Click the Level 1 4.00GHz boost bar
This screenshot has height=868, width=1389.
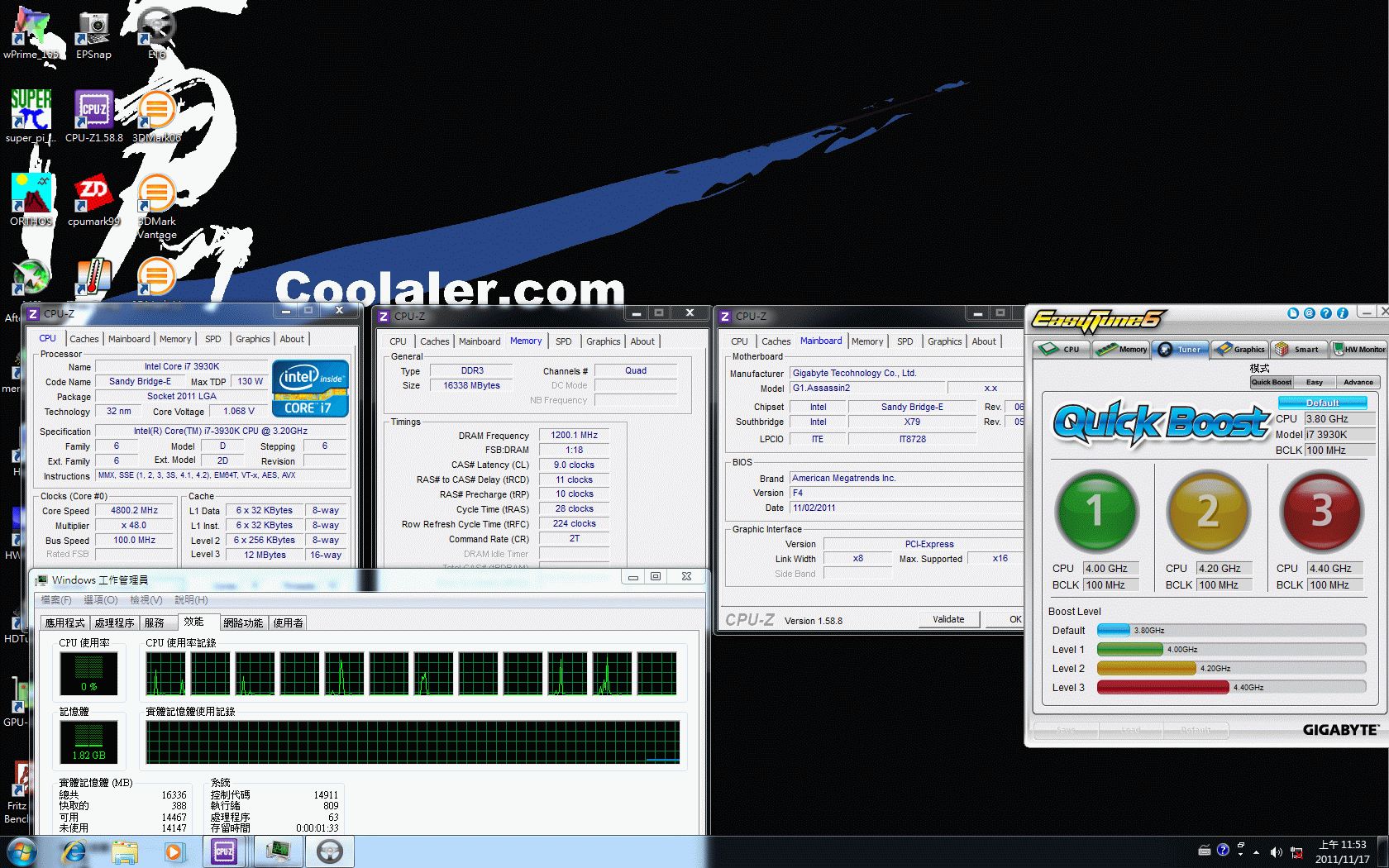click(x=1231, y=649)
